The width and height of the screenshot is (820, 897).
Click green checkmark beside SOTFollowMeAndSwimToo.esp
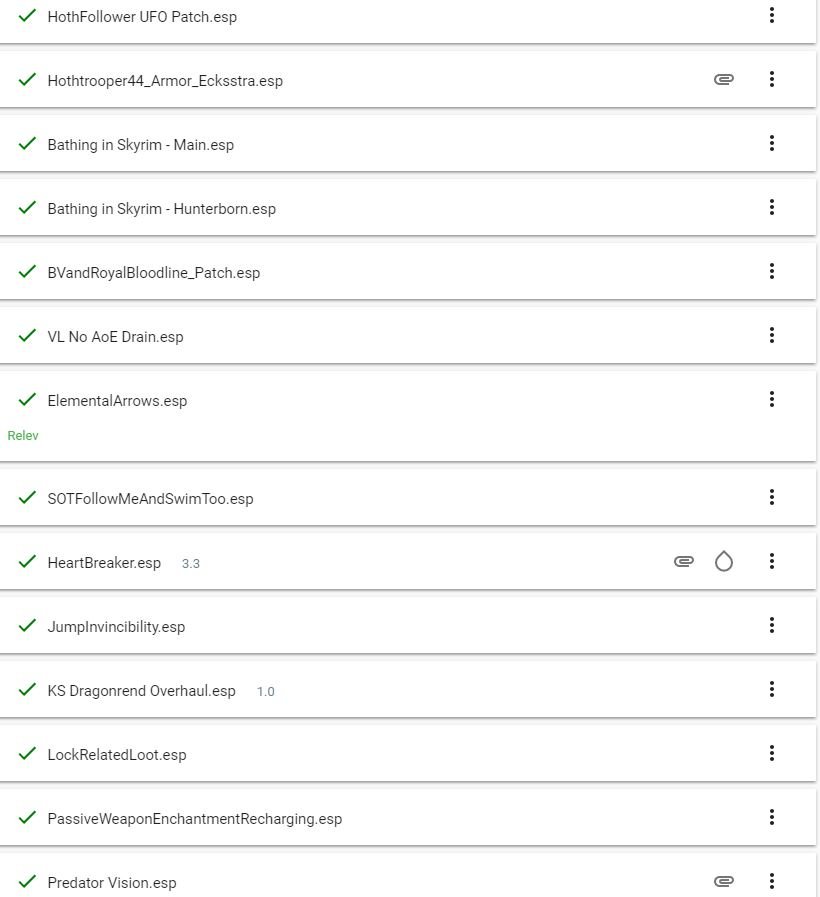point(27,498)
